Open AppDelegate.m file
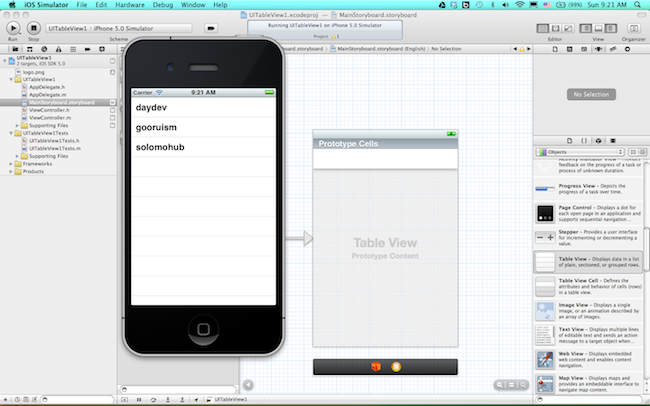This screenshot has height=406, width=650. point(47,95)
